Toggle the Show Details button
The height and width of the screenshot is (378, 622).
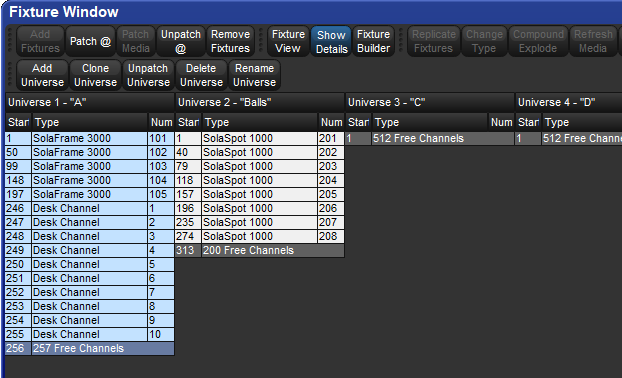coord(331,41)
